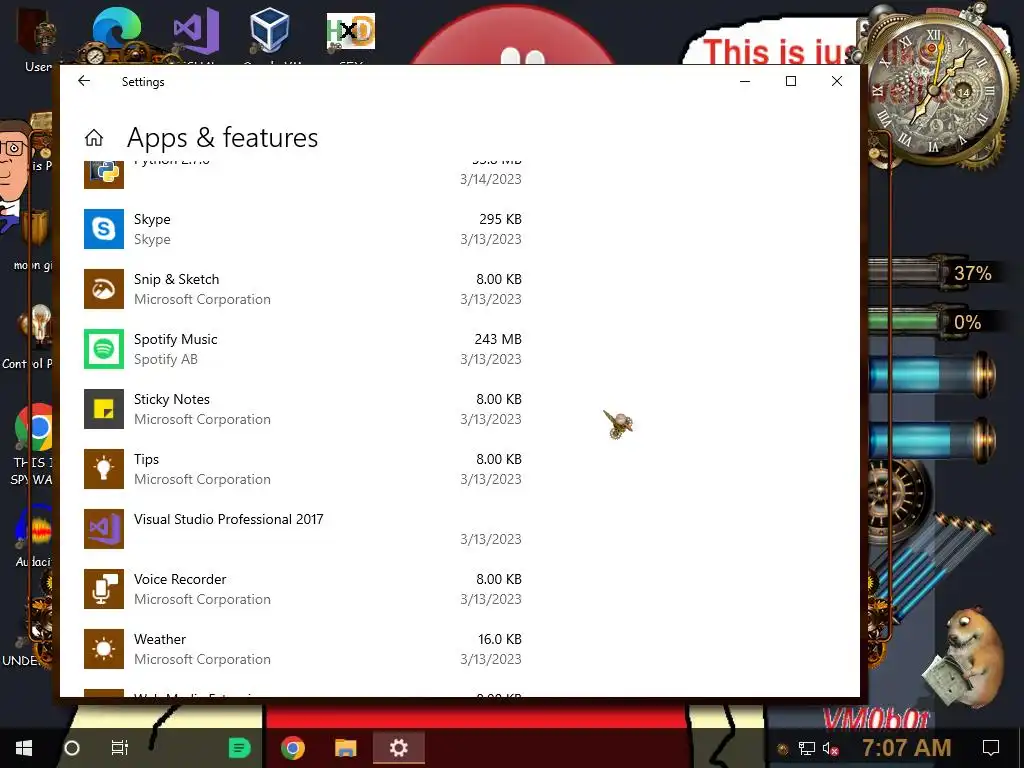Screen dimensions: 1024x768
Task: Open the HxD desktop shortcut
Action: click(351, 33)
